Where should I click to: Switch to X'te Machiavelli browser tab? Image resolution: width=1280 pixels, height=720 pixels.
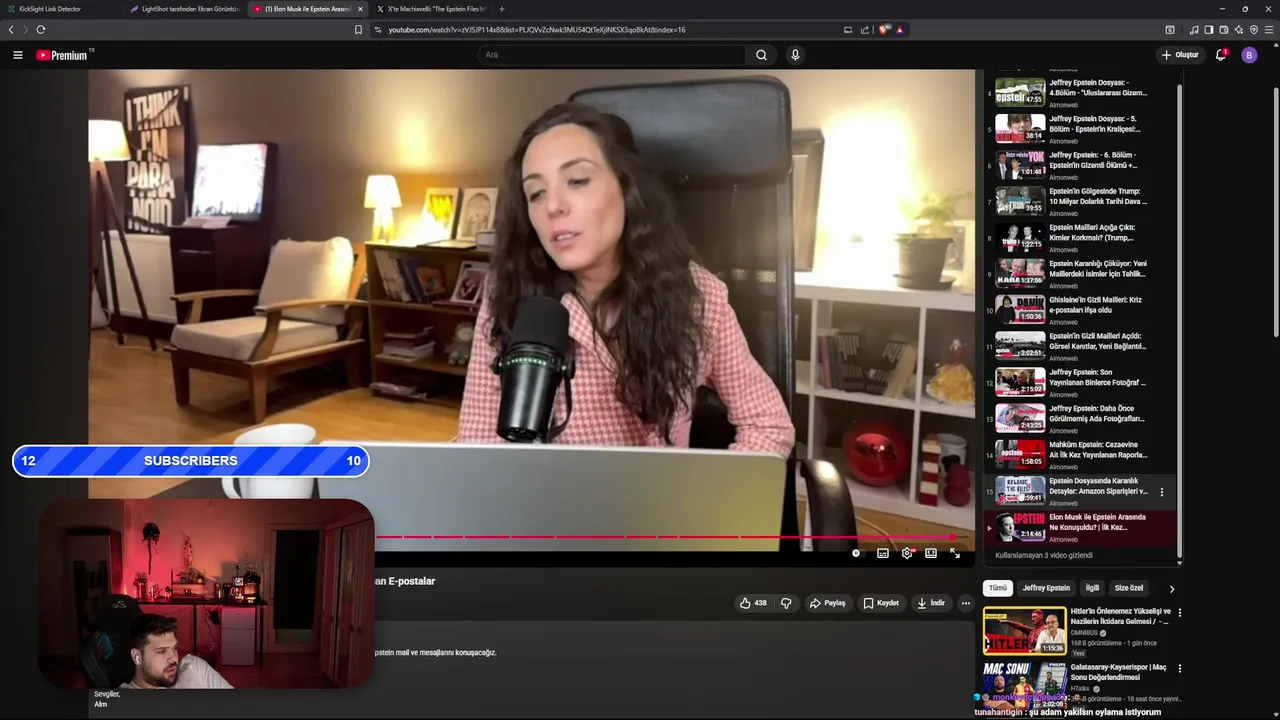[x=432, y=9]
